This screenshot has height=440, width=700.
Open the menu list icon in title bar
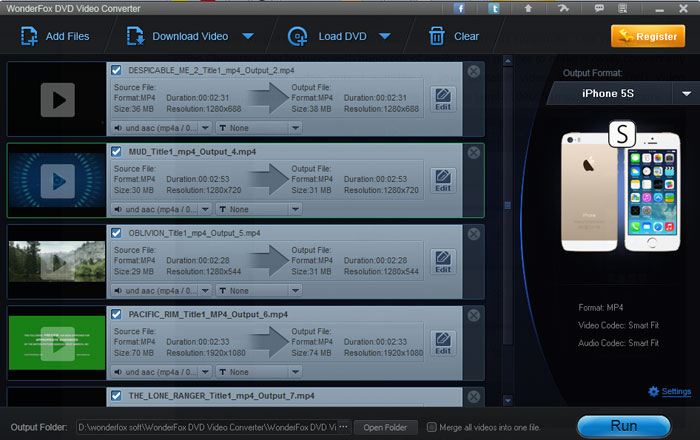623,8
